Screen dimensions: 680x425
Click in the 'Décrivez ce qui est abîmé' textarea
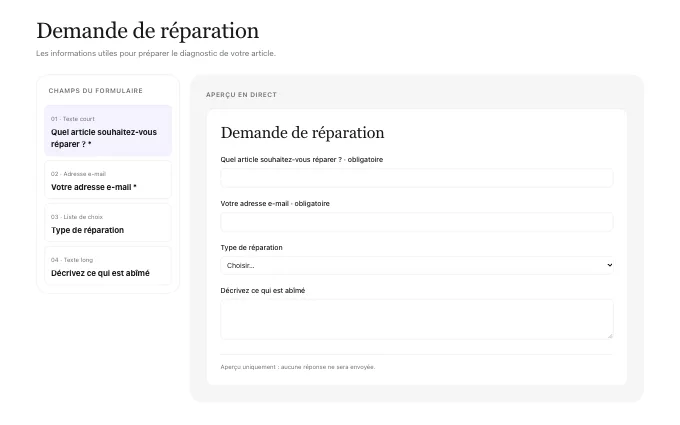417,319
